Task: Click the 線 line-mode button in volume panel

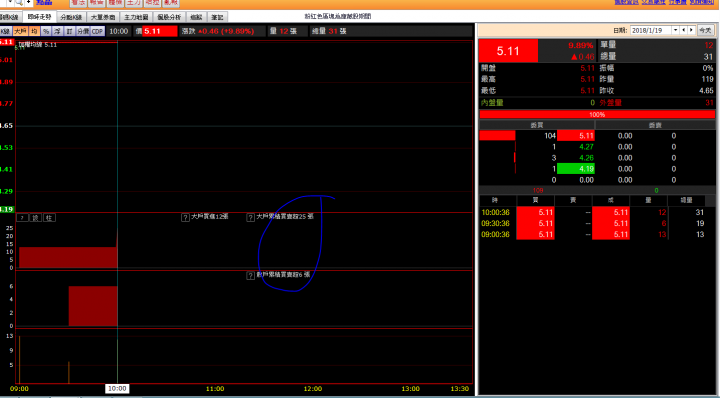Action: click(x=36, y=218)
